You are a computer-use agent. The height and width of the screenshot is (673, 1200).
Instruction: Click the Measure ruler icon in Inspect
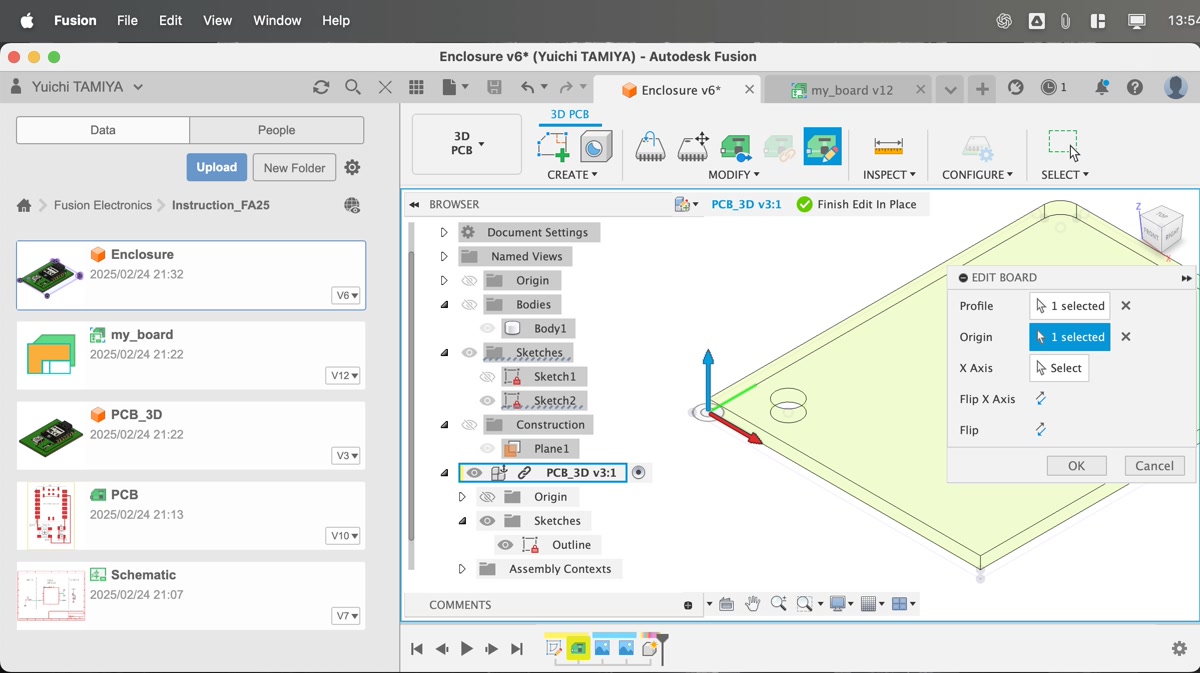pyautogui.click(x=888, y=147)
